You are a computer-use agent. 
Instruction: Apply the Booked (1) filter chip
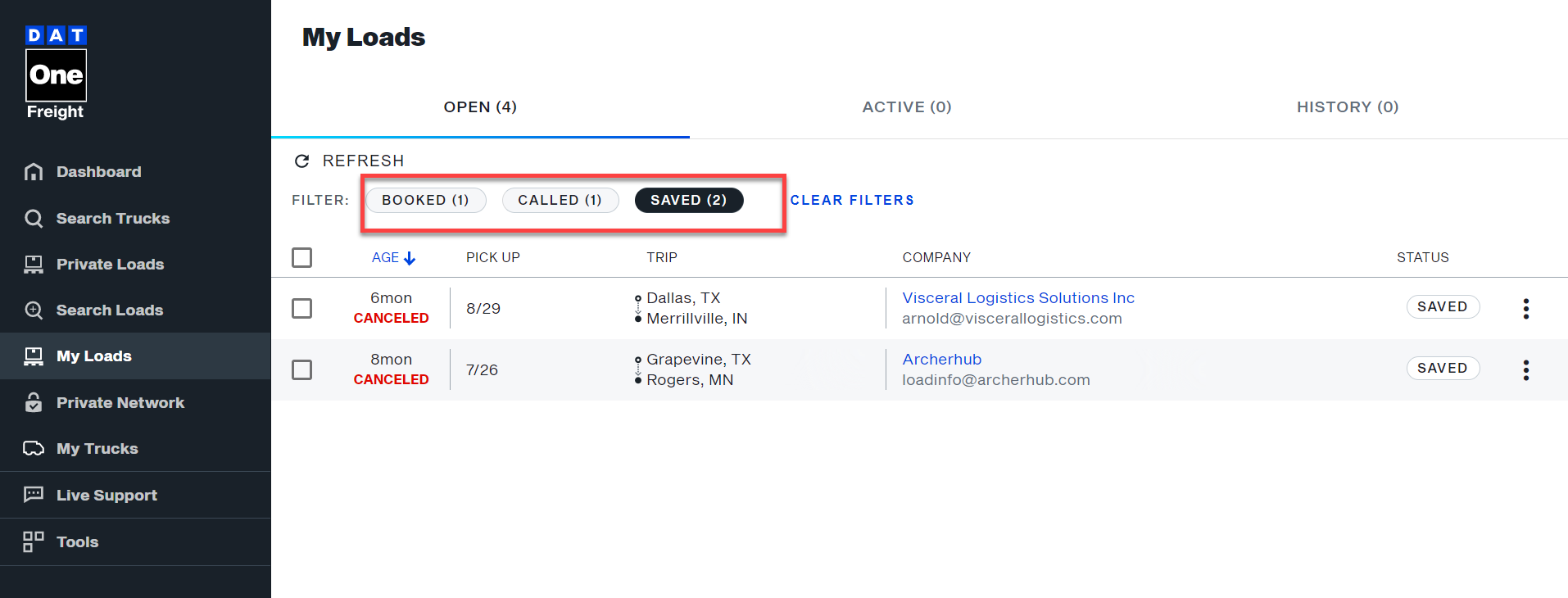click(425, 200)
